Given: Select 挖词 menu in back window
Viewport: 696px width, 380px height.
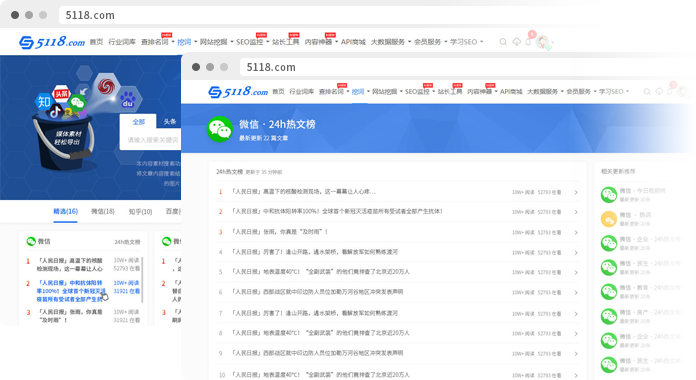Looking at the screenshot, I should point(184,42).
